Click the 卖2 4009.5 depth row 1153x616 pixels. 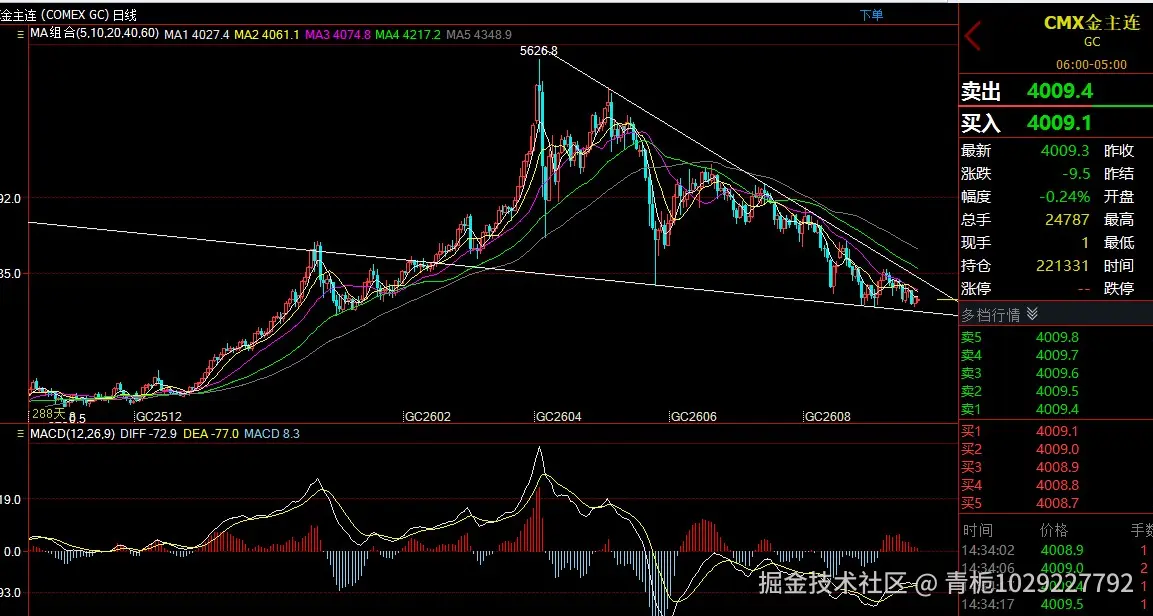(1021, 391)
